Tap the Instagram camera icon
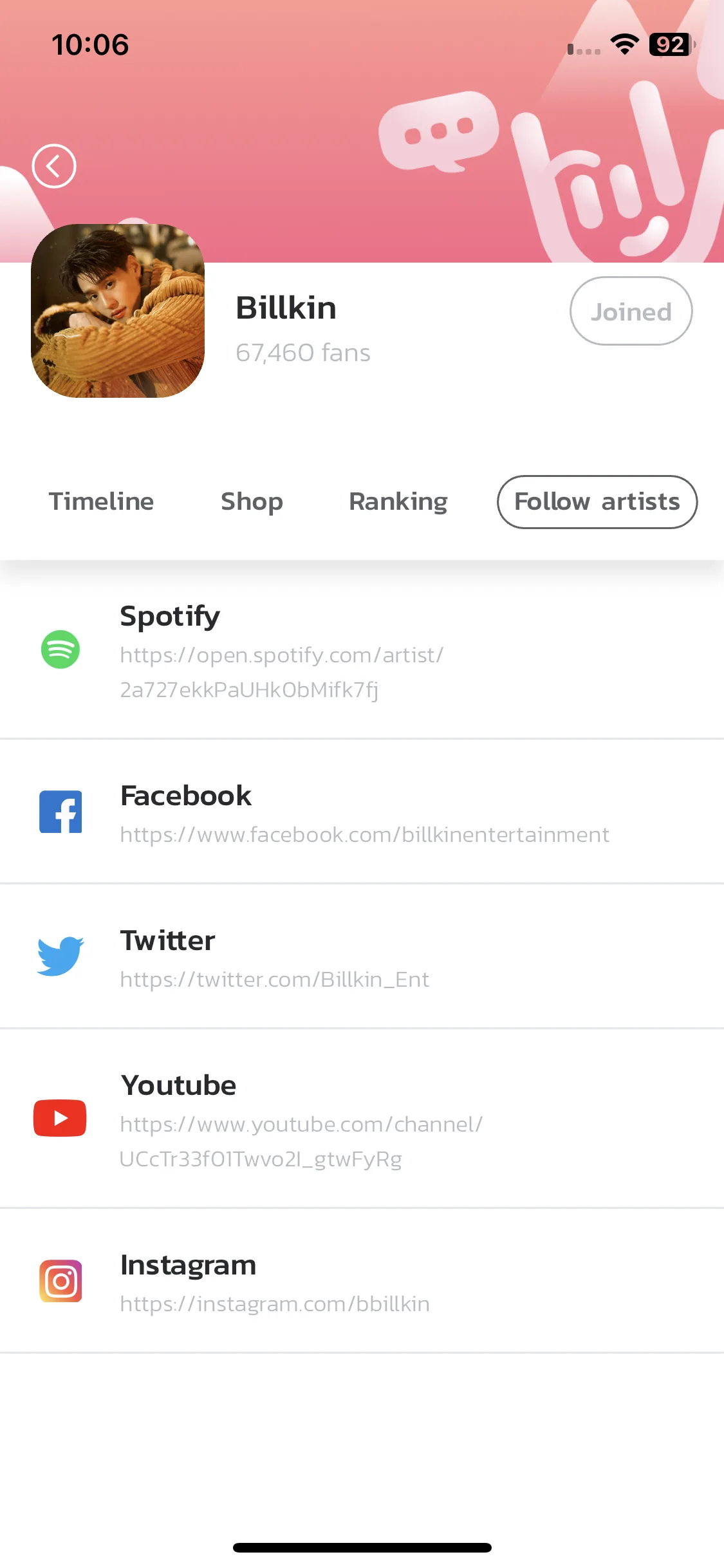Screen dimensions: 724x1568 [x=60, y=1281]
